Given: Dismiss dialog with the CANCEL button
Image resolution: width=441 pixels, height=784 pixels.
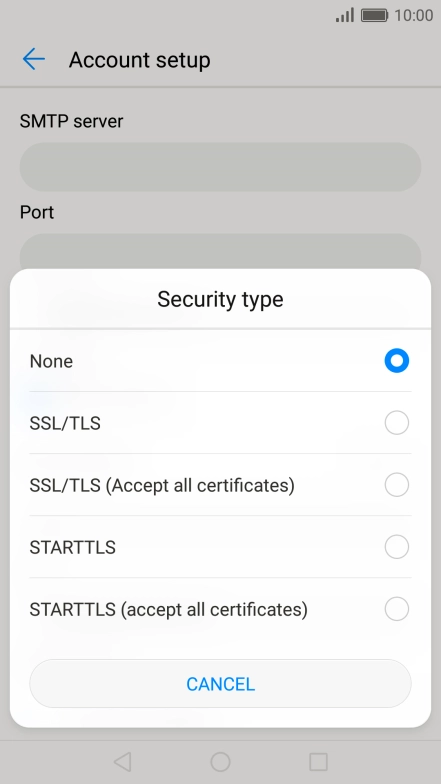Looking at the screenshot, I should (x=220, y=684).
